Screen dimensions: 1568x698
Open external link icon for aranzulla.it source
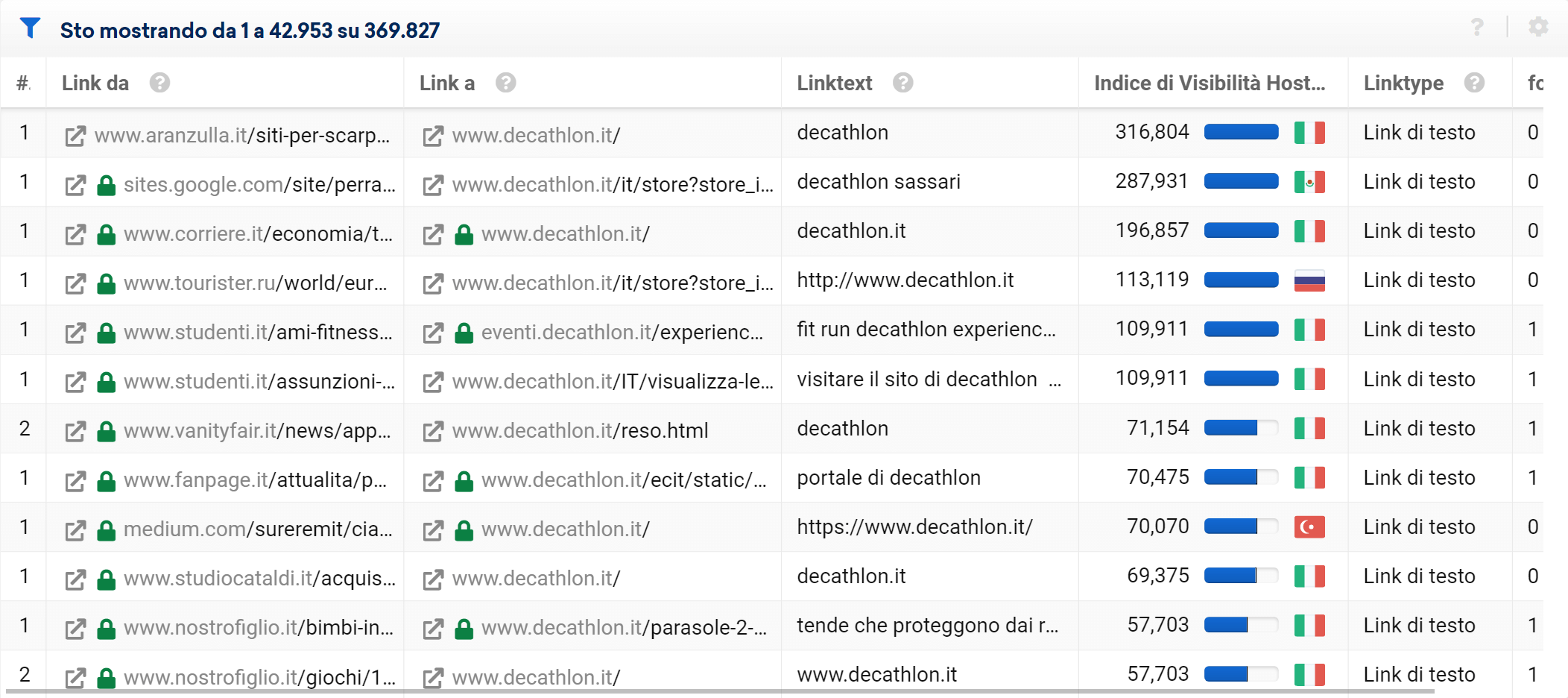[x=75, y=136]
